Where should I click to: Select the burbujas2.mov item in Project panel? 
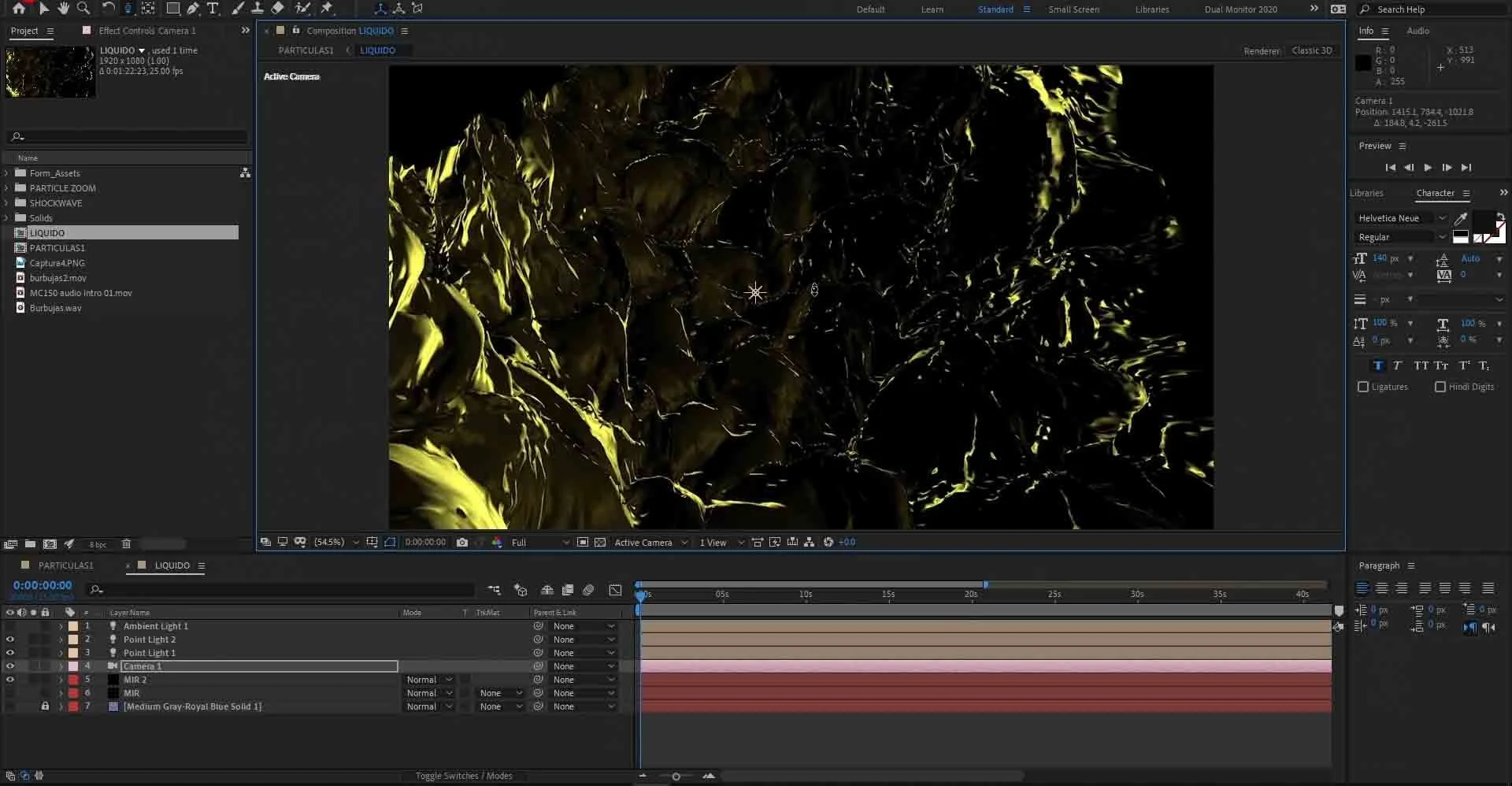pyautogui.click(x=59, y=277)
